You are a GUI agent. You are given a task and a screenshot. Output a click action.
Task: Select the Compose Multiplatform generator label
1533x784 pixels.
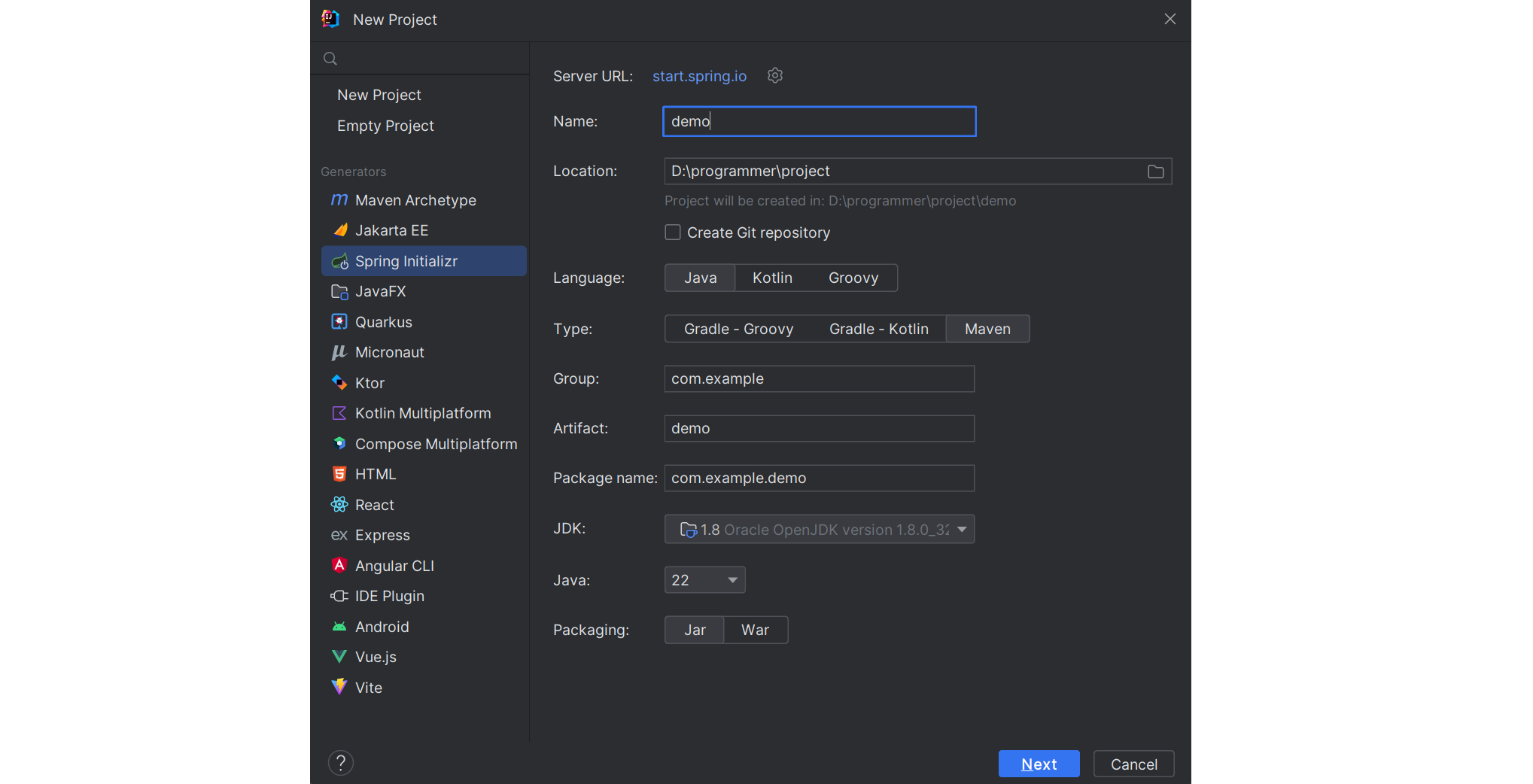pyautogui.click(x=436, y=444)
